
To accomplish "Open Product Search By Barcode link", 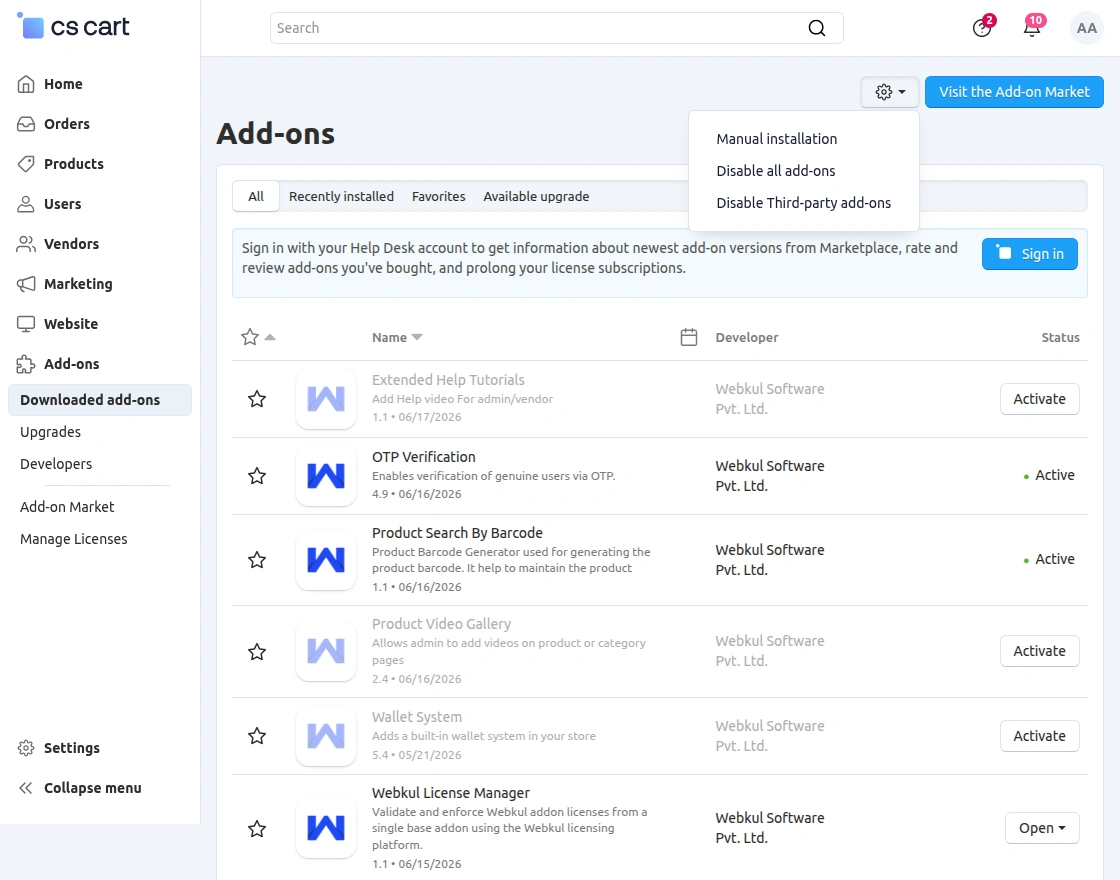I will [457, 533].
